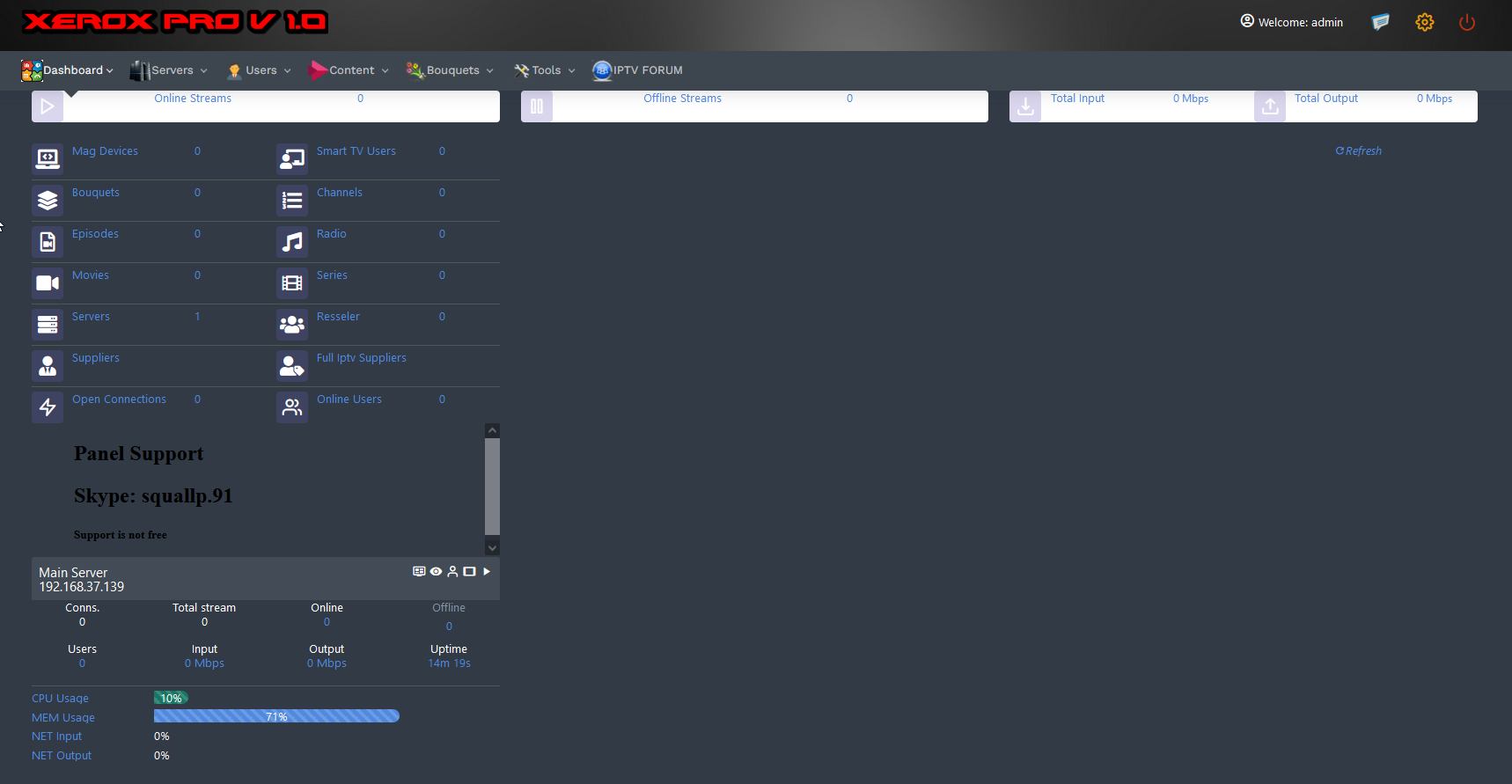
Task: Click the Total Output upload icon
Action: pyautogui.click(x=1270, y=106)
